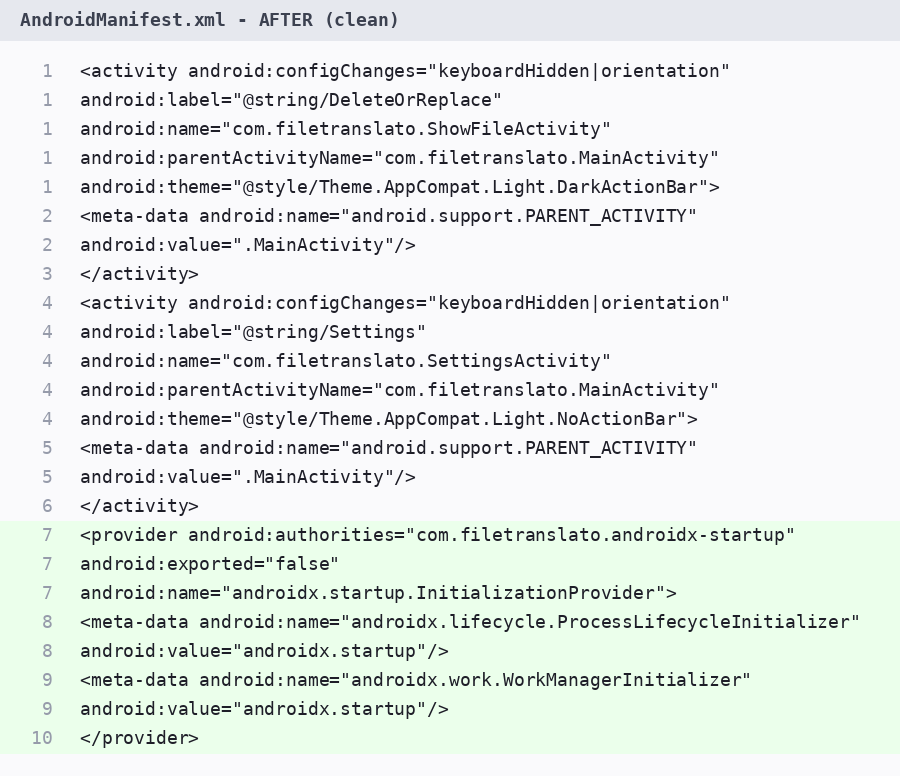Click line number 6 in the gutter
900x776 pixels.
point(47,506)
